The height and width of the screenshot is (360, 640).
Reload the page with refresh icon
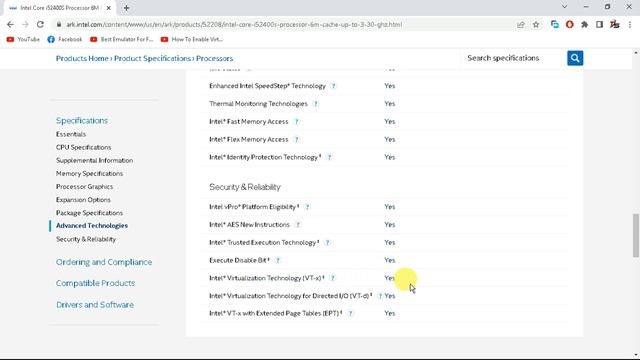tap(40, 24)
